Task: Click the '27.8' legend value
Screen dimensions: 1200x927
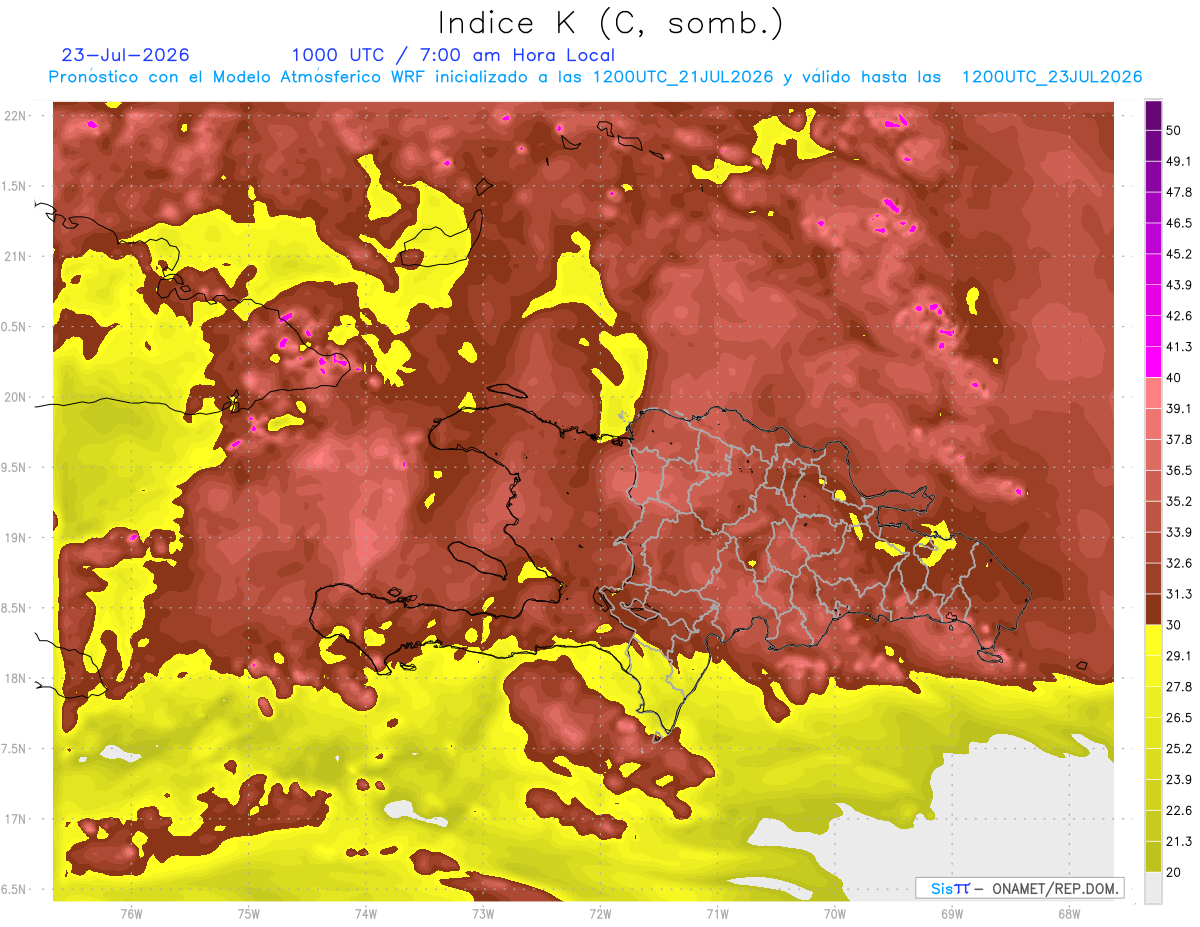Action: (x=1178, y=687)
